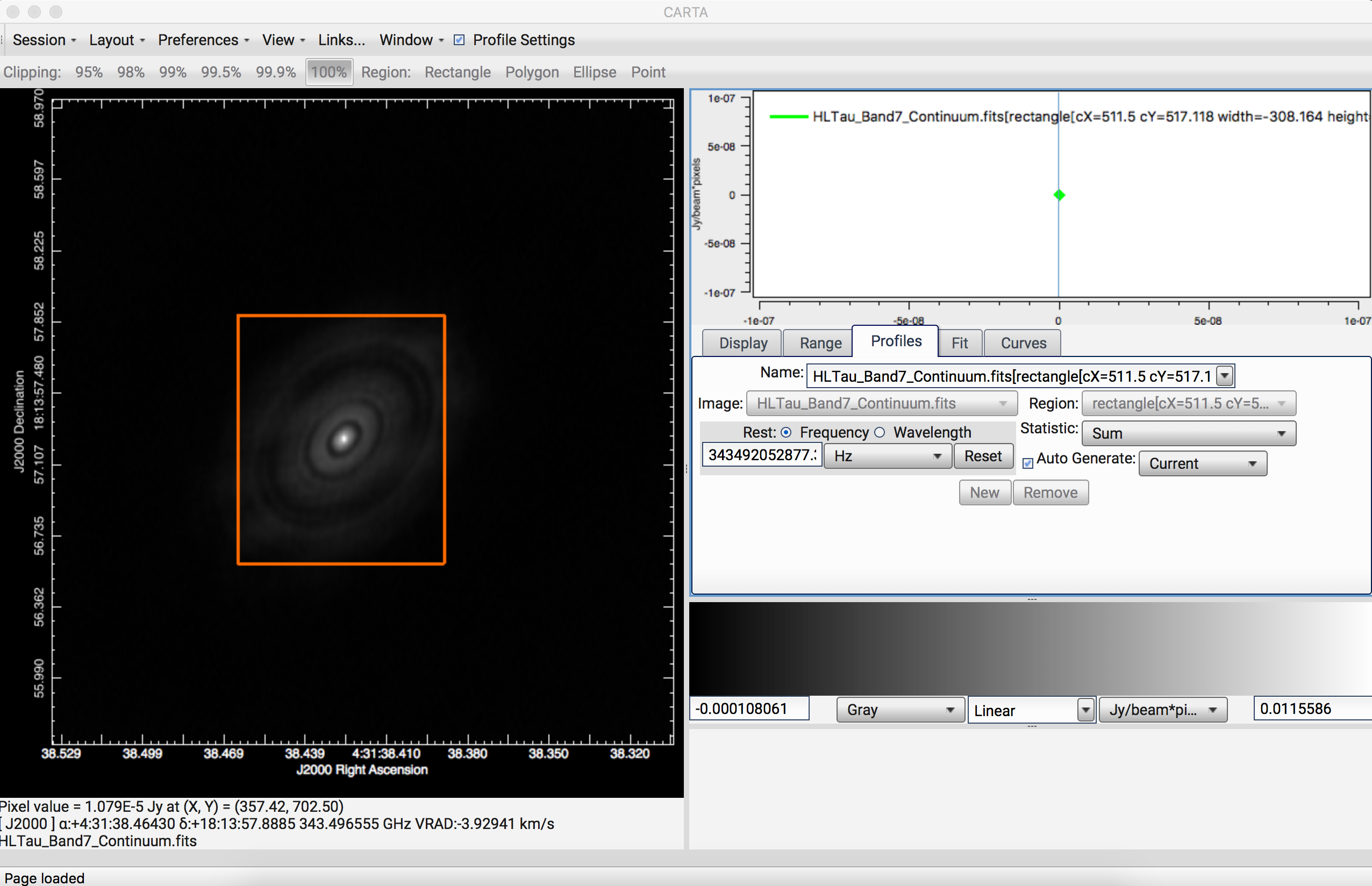1372x886 pixels.
Task: Click the grayscale colormap gradient bar
Action: click(1030, 650)
